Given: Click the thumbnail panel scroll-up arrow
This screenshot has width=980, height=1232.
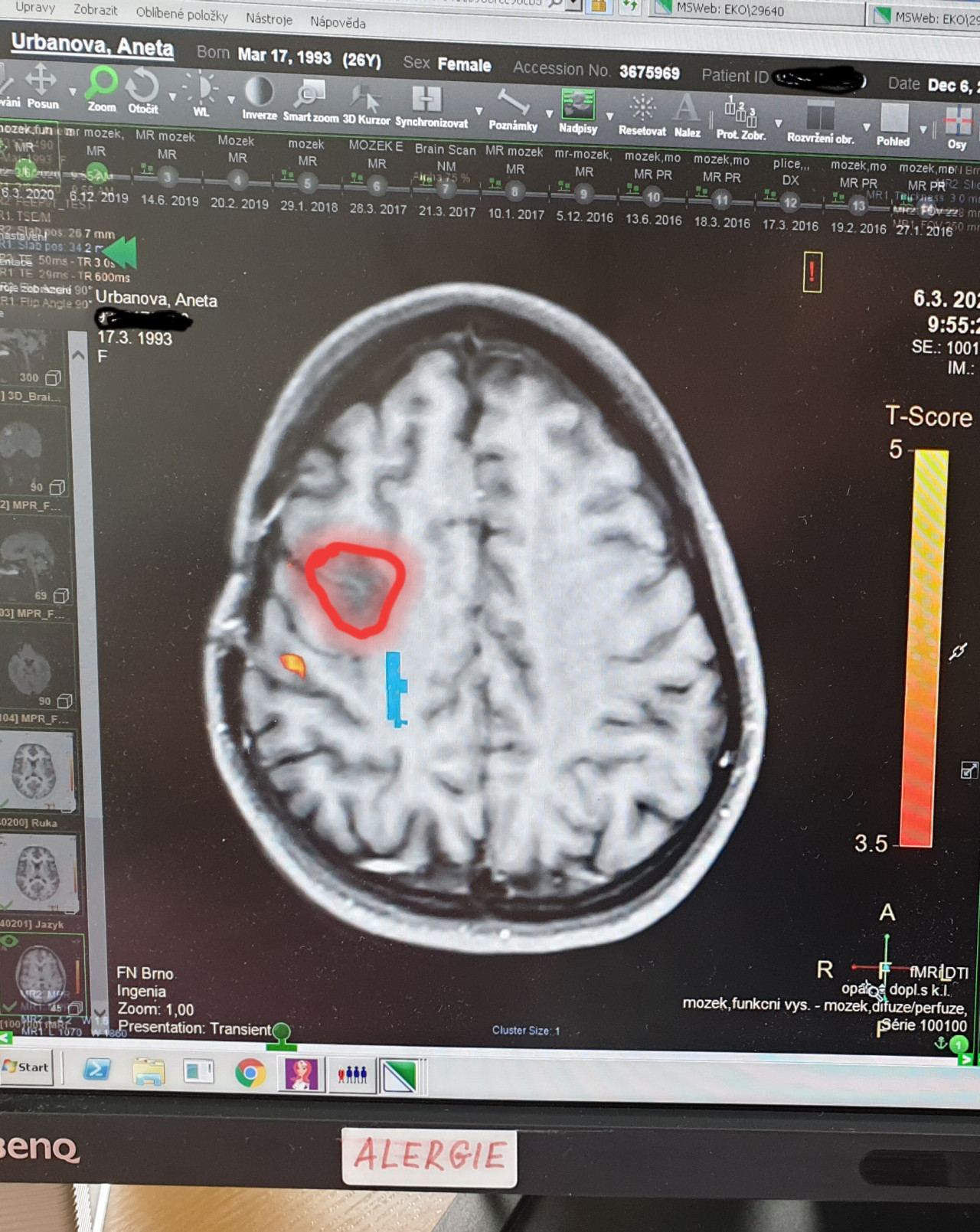Looking at the screenshot, I should 78,355.
